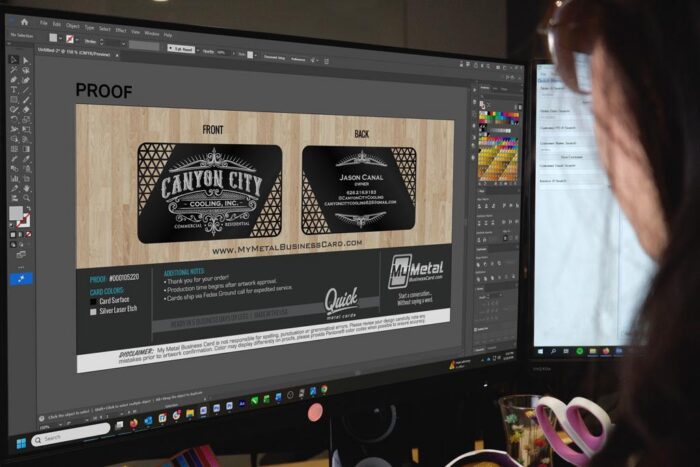Click the Jason Canal back card artwork
Screen dimensions: 700x467
point(359,190)
